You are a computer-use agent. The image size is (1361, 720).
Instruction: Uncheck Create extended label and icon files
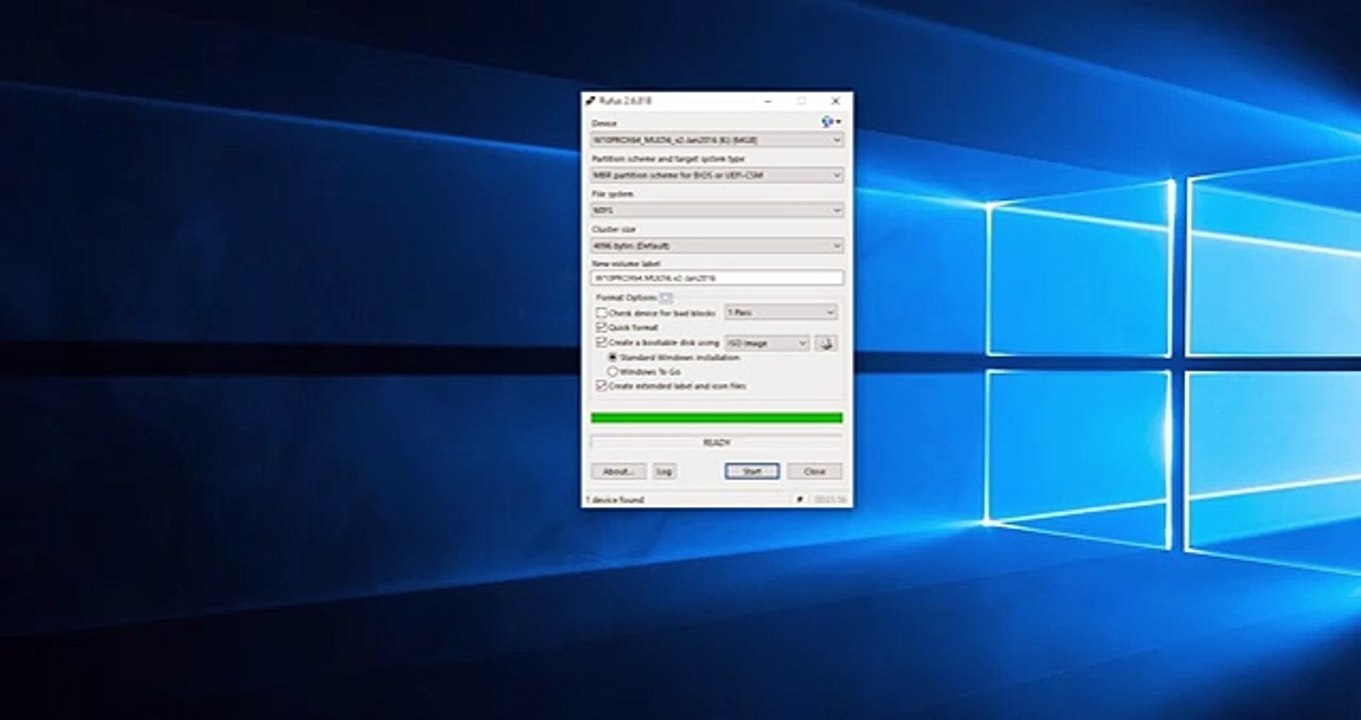pyautogui.click(x=601, y=385)
